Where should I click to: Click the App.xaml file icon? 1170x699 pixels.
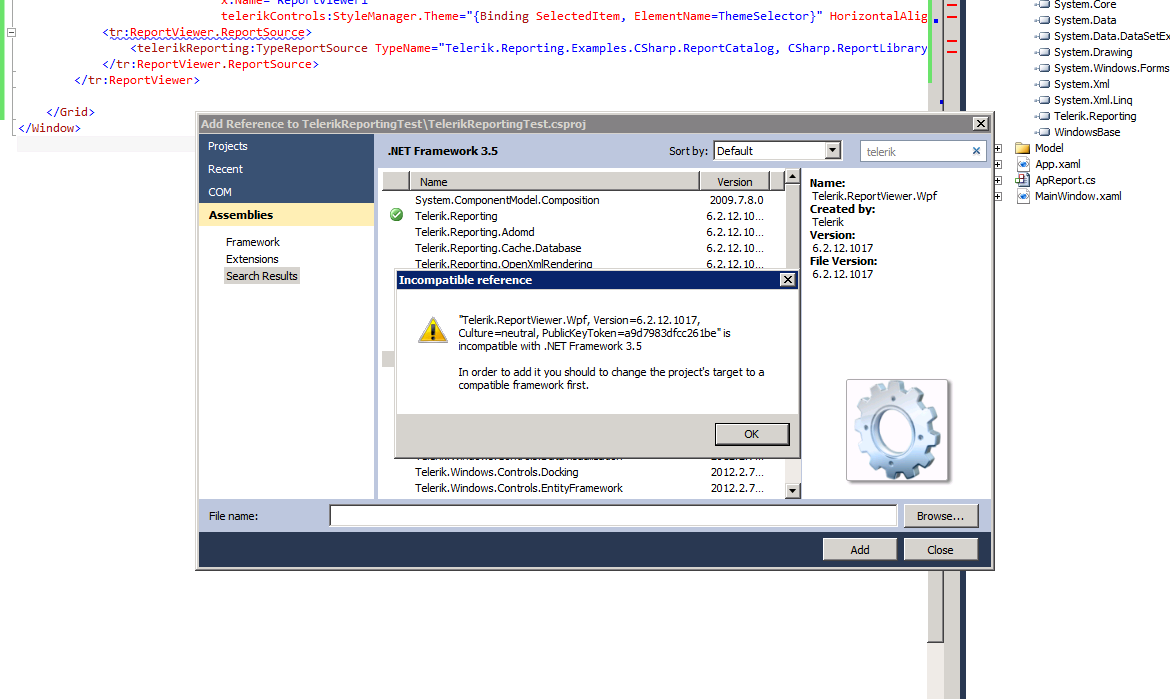(1023, 164)
